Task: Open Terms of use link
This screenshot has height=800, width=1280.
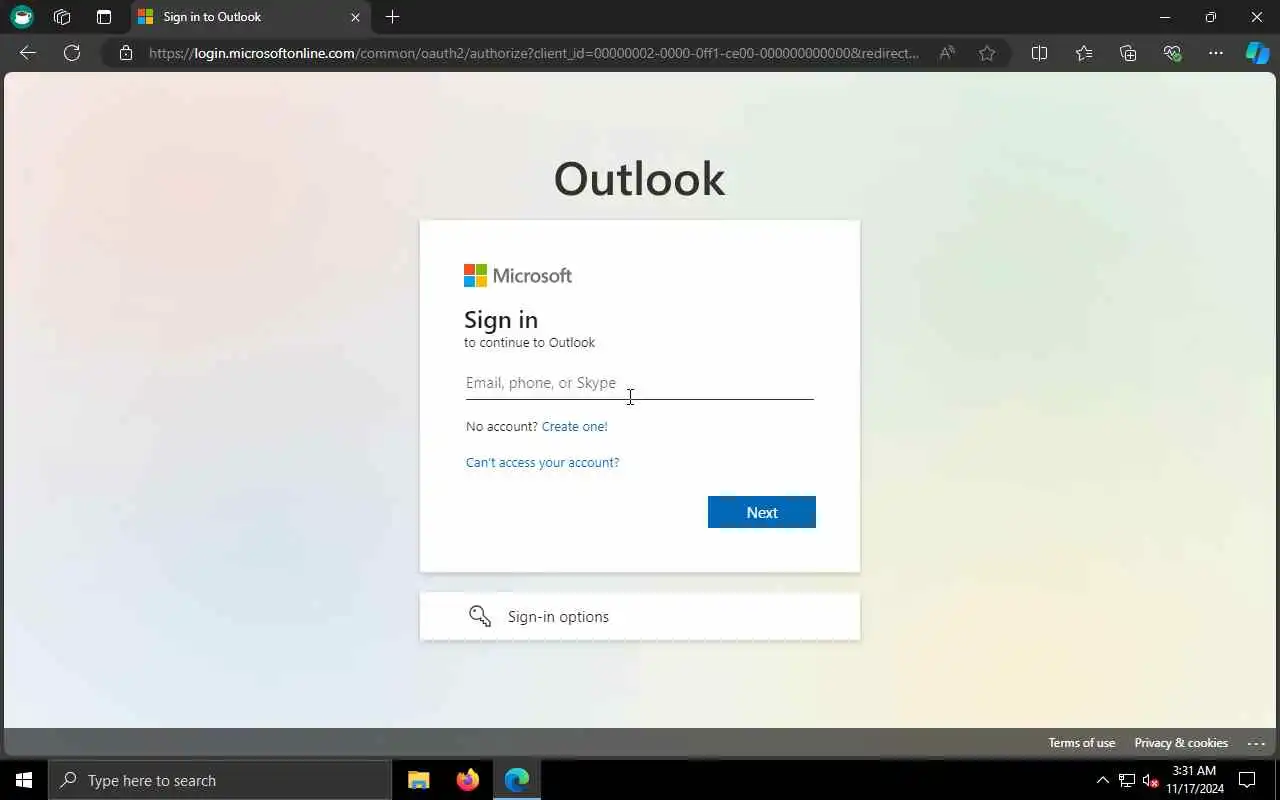Action: (x=1081, y=743)
